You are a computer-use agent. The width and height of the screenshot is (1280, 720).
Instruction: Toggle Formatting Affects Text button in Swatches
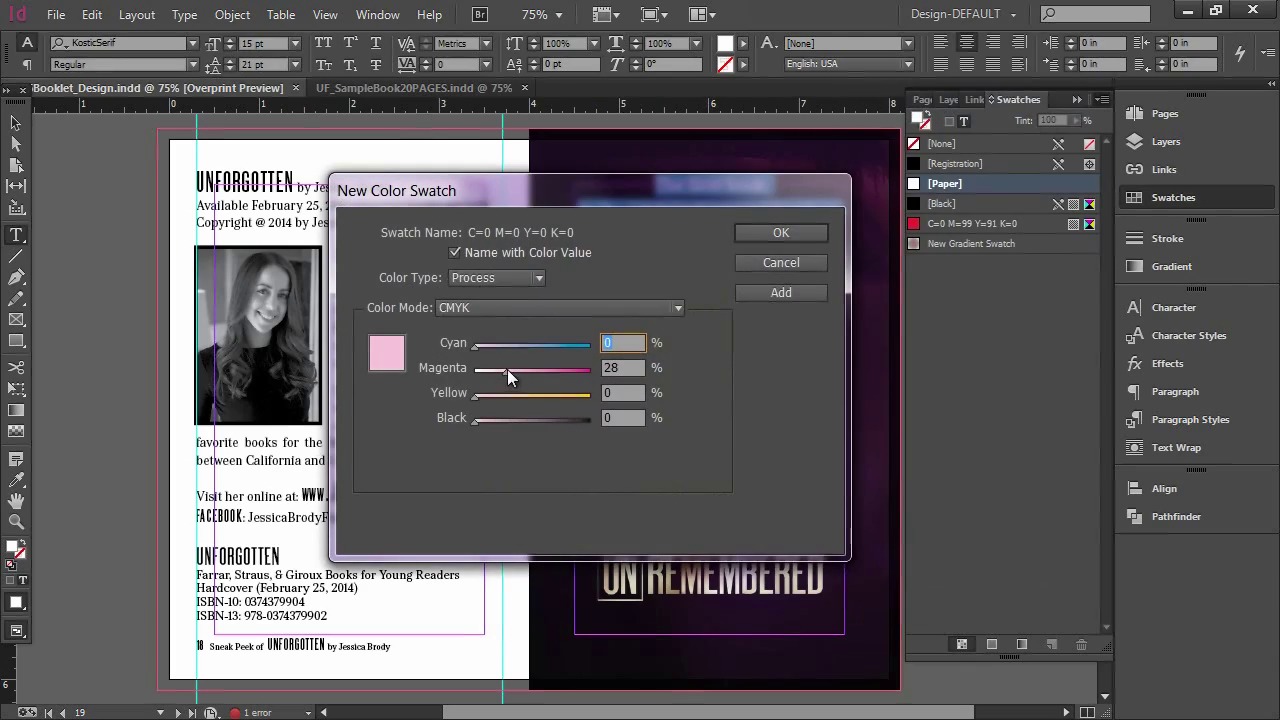click(964, 121)
